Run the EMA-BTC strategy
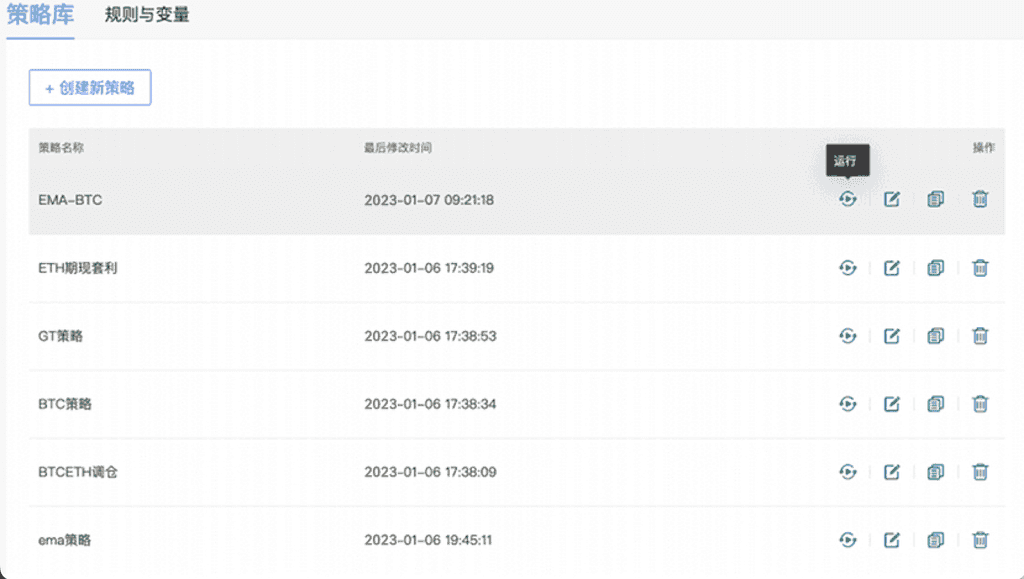 848,199
